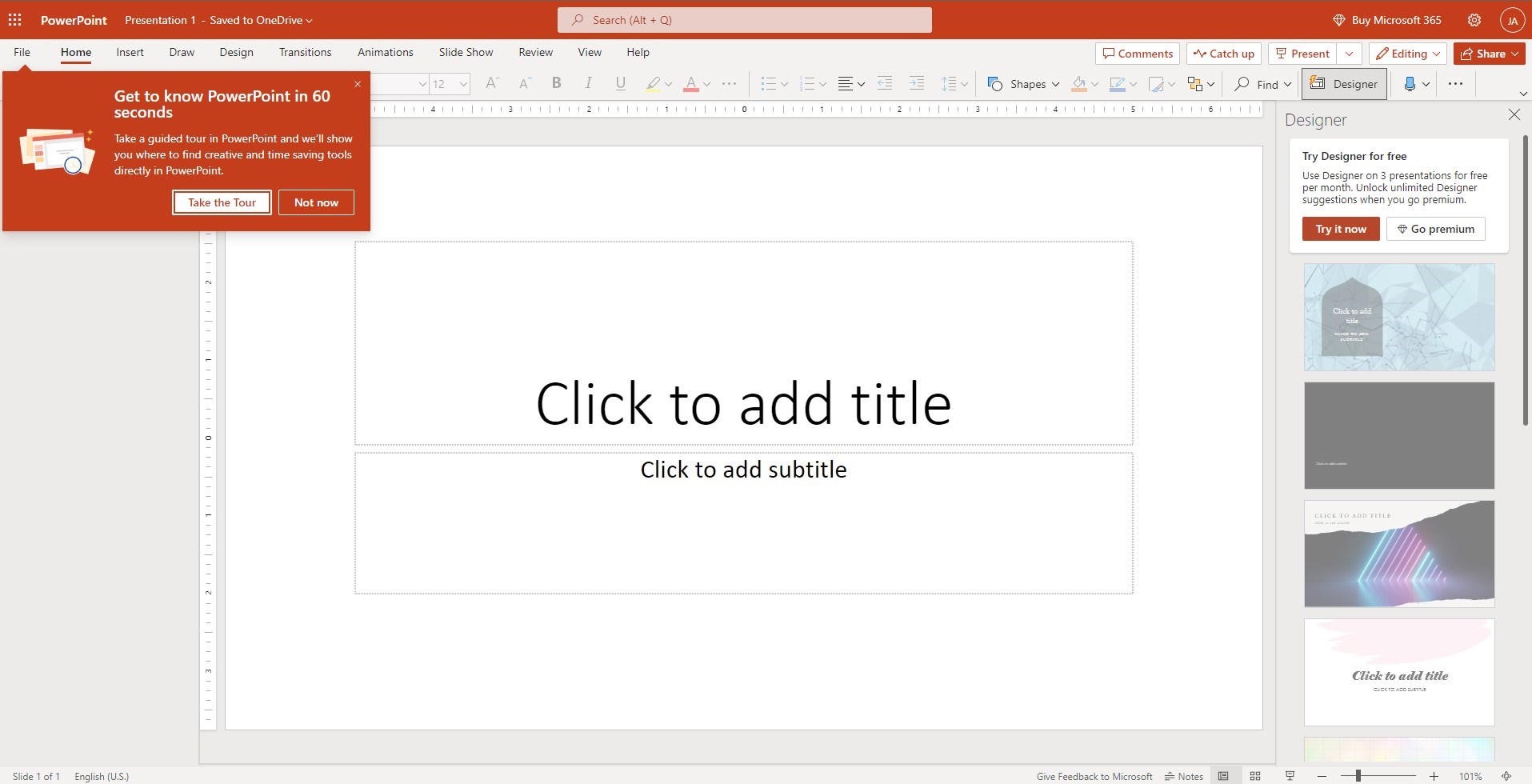1532x784 pixels.
Task: Toggle the Notes pane
Action: point(1184,776)
